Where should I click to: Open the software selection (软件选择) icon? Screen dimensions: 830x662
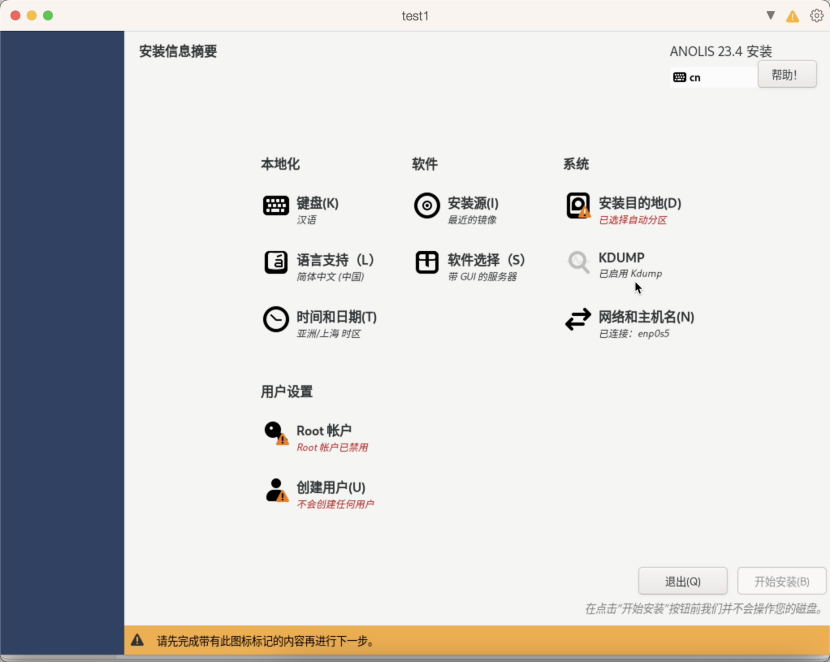427,262
